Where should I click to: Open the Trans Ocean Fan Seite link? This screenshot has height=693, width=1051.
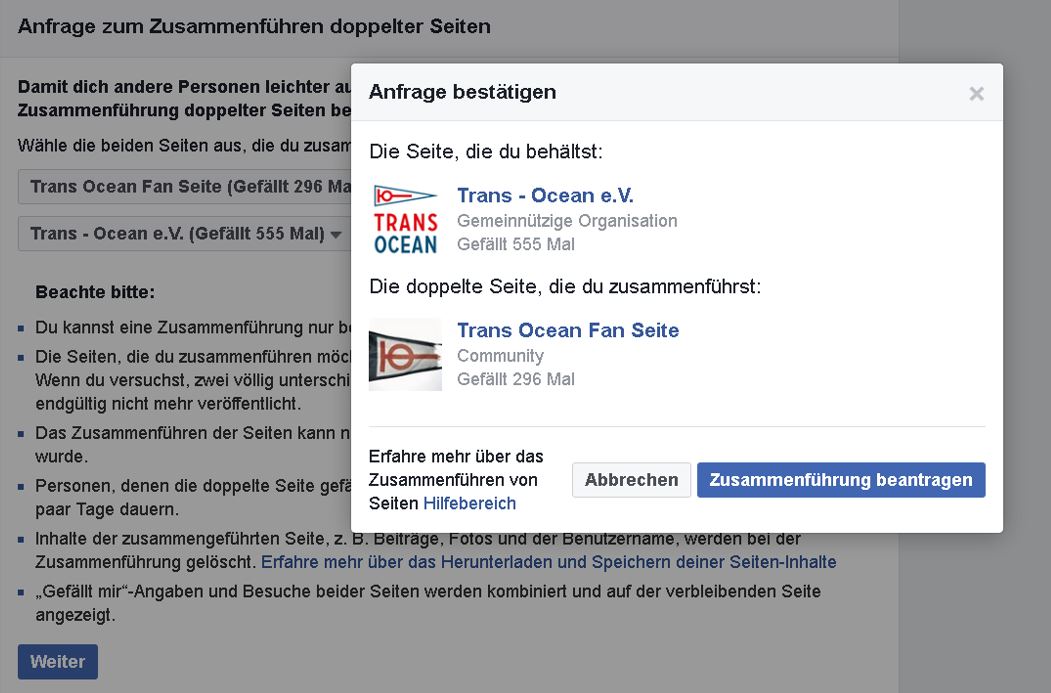568,330
